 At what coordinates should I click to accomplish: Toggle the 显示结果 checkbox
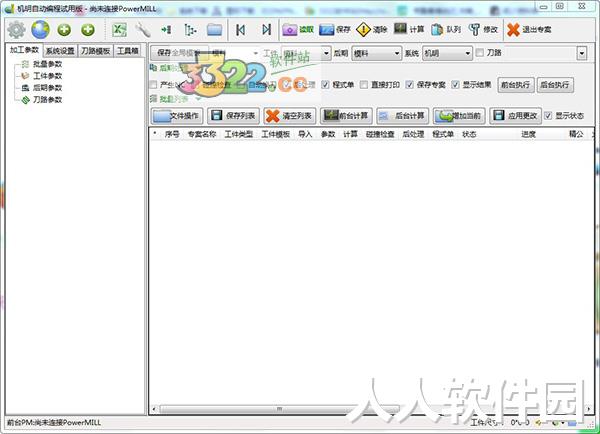click(455, 85)
